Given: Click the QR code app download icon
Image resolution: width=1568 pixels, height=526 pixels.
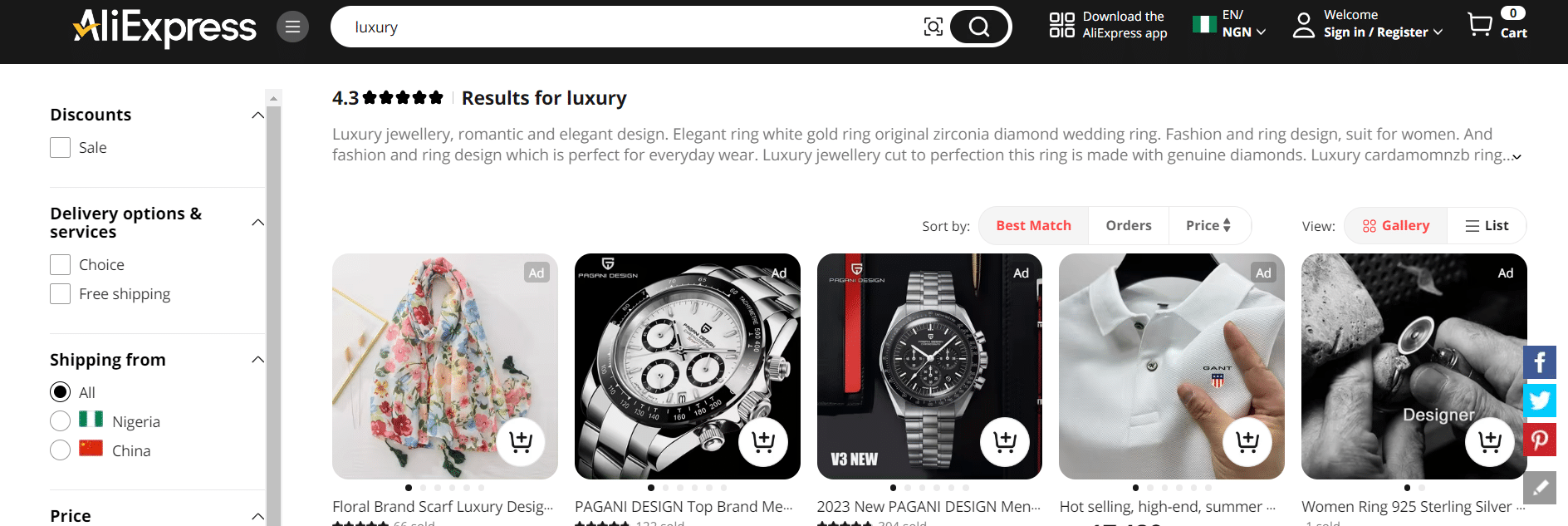Looking at the screenshot, I should point(1061,25).
